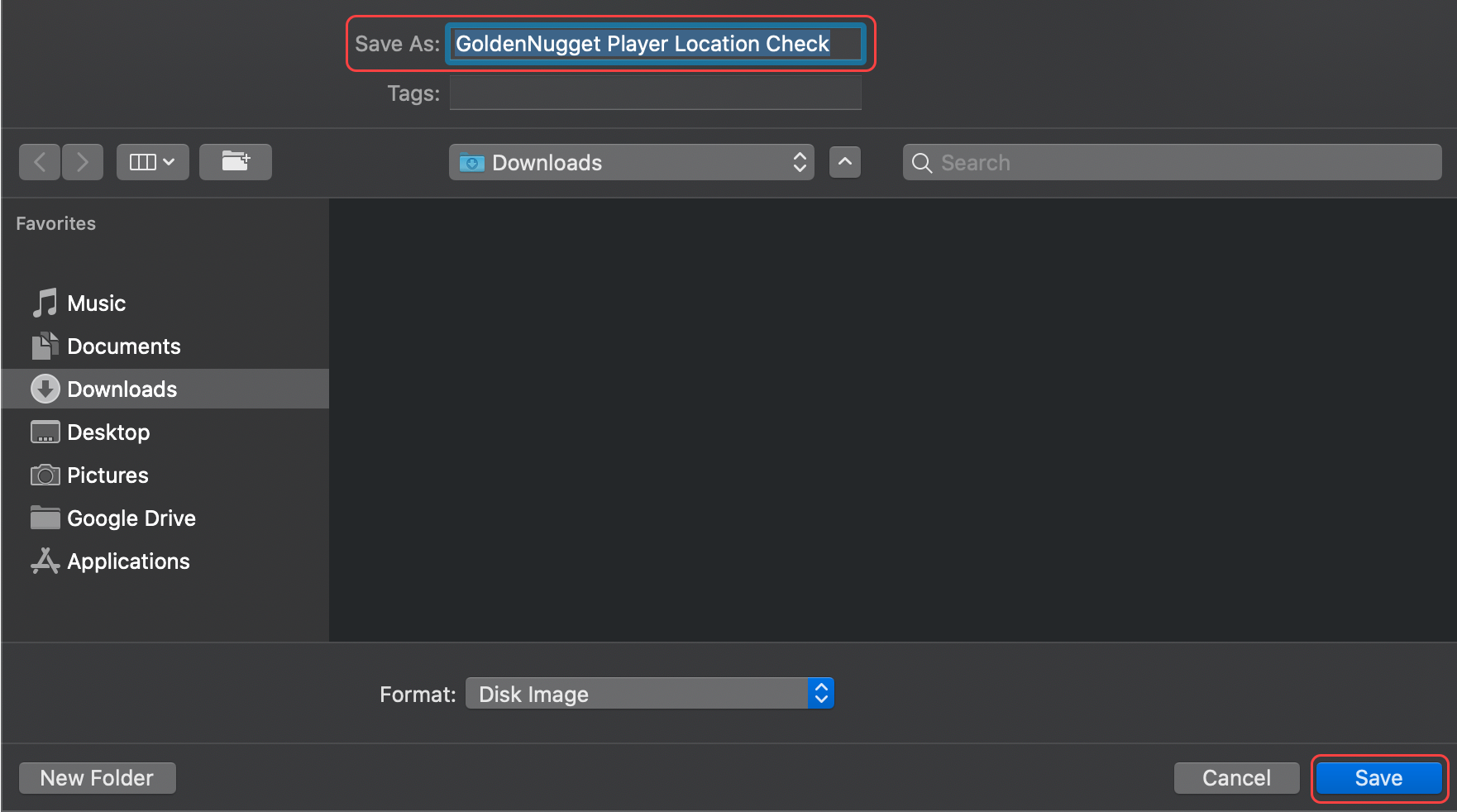Image resolution: width=1457 pixels, height=812 pixels.
Task: Select Applications in Favorites sidebar
Action: (x=165, y=561)
